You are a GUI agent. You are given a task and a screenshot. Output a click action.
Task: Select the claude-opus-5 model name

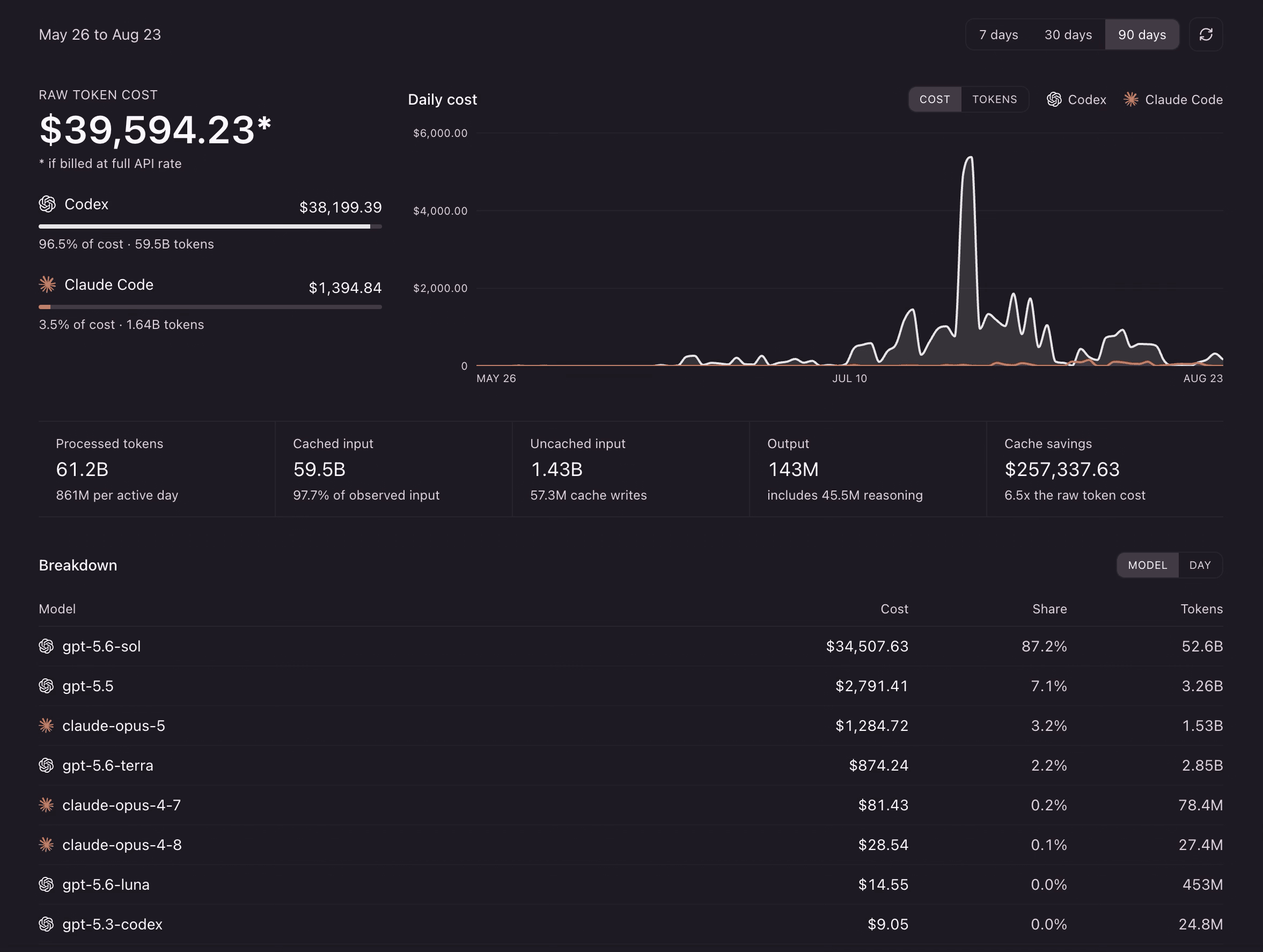coord(114,726)
